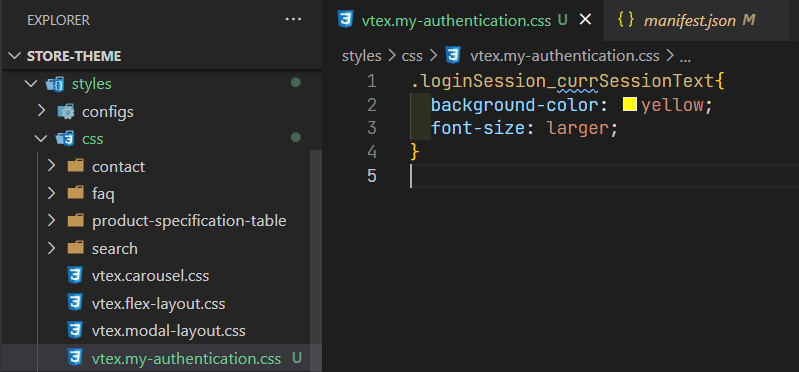Open the Explorer more actions ellipsis
Image resolution: width=799 pixels, height=372 pixels.
[x=293, y=20]
